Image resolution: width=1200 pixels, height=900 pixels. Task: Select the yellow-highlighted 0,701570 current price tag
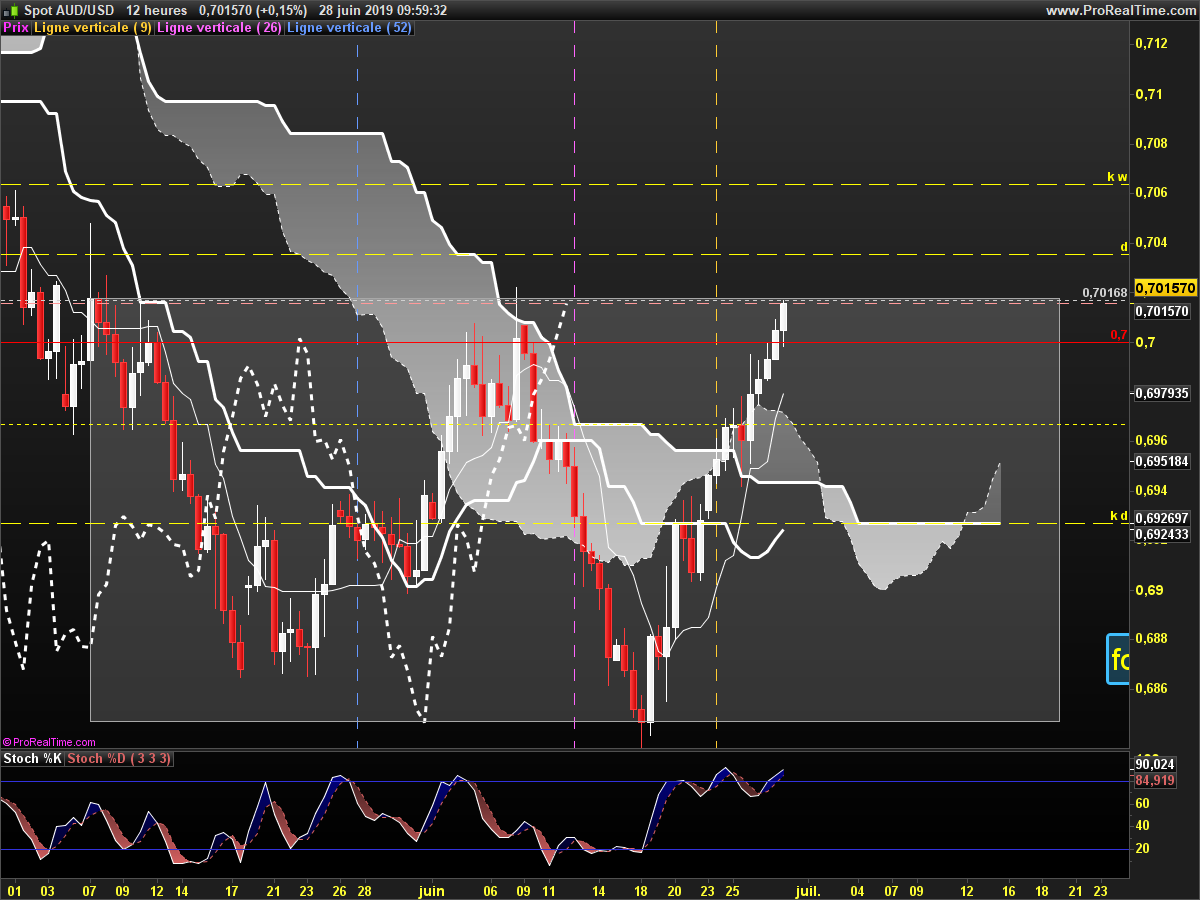tap(1165, 288)
